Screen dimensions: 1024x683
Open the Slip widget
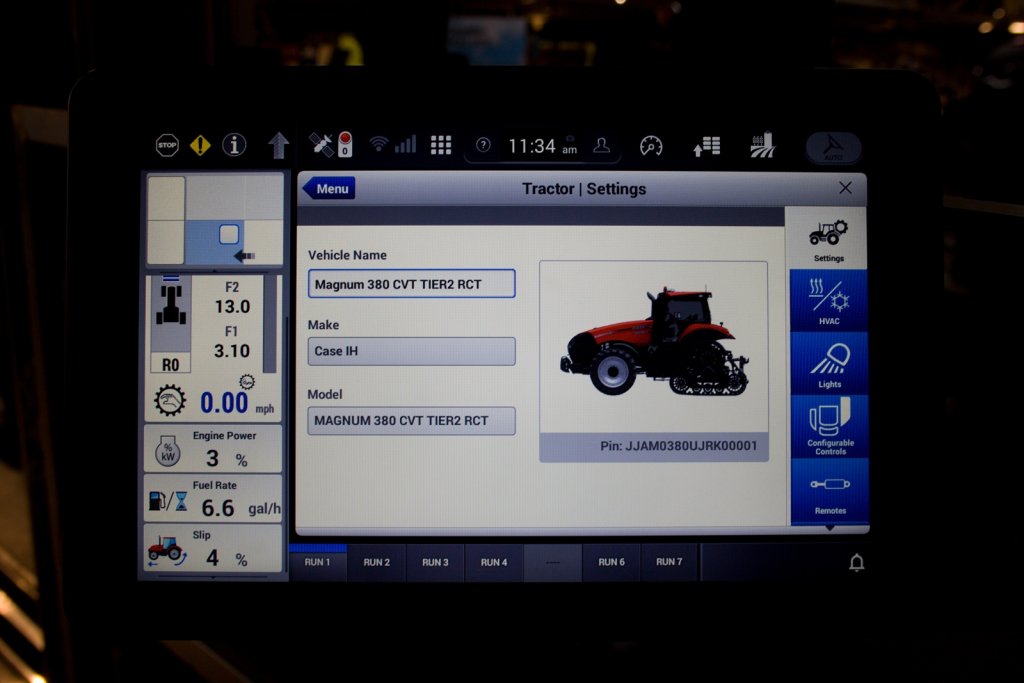click(x=213, y=548)
